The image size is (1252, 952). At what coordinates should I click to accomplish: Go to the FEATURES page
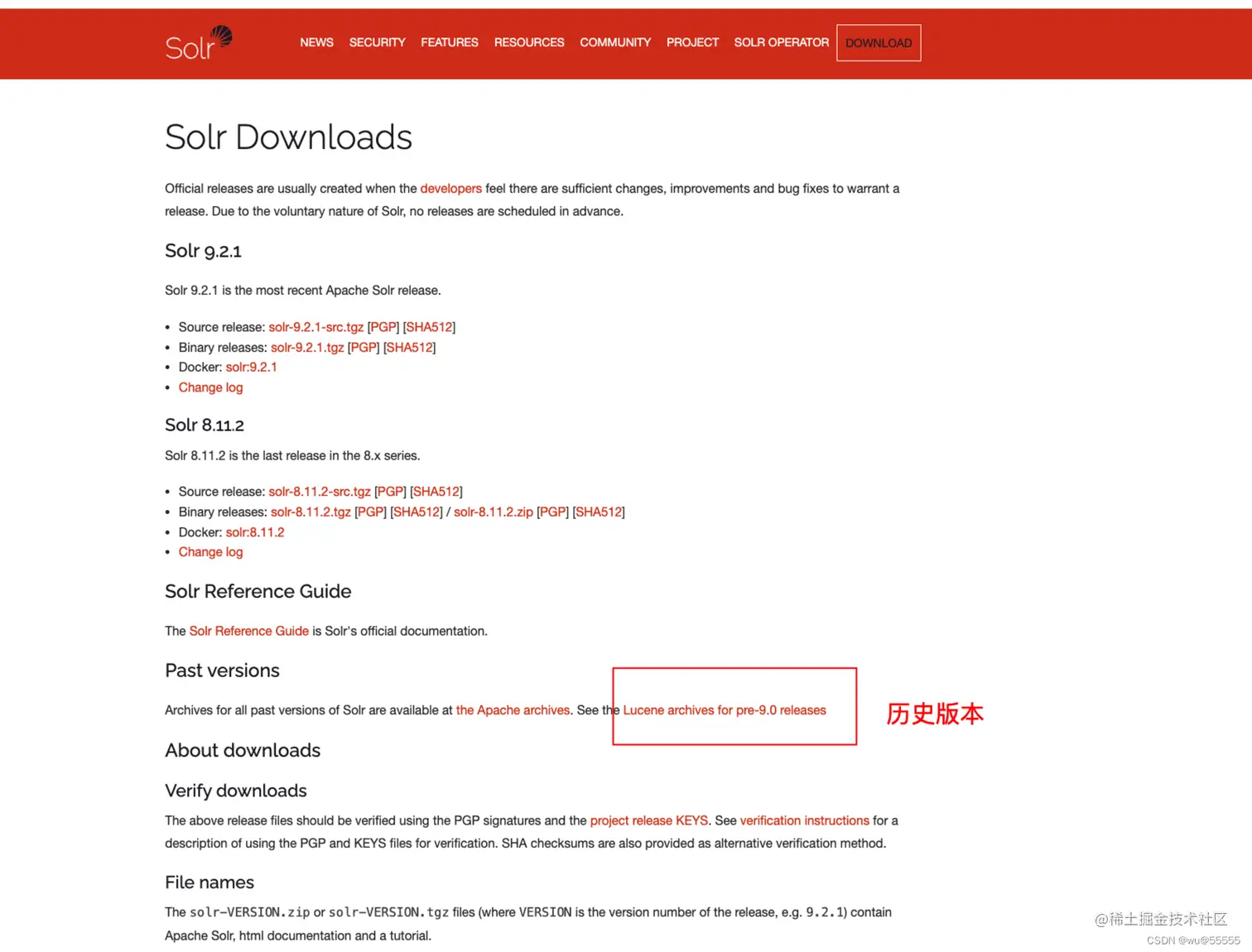pos(450,42)
